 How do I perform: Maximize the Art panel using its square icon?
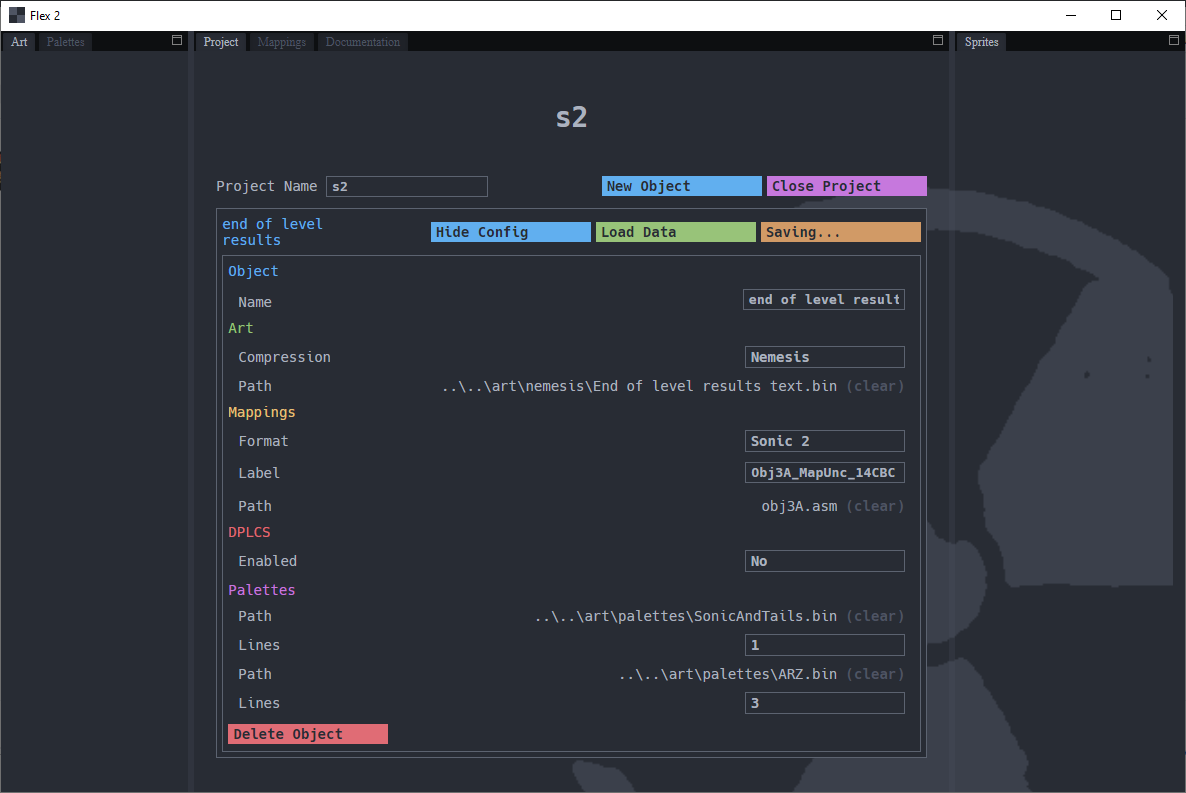(x=177, y=40)
